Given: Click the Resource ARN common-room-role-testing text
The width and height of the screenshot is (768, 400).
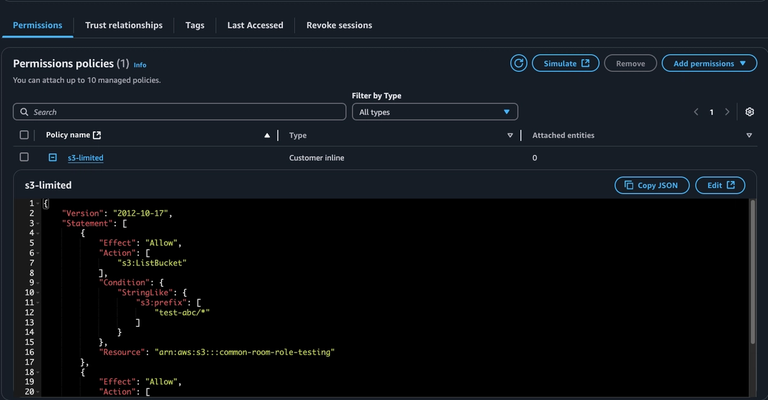Looking at the screenshot, I should click(x=244, y=352).
